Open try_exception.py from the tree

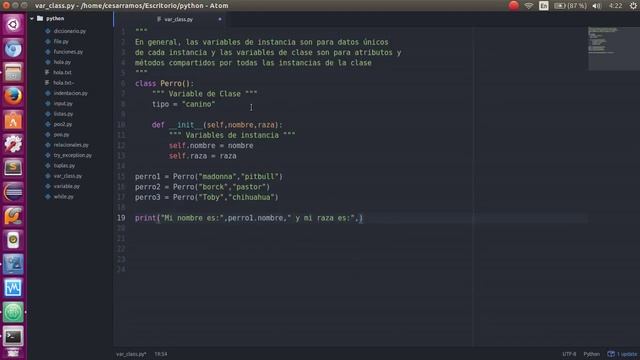coord(73,155)
